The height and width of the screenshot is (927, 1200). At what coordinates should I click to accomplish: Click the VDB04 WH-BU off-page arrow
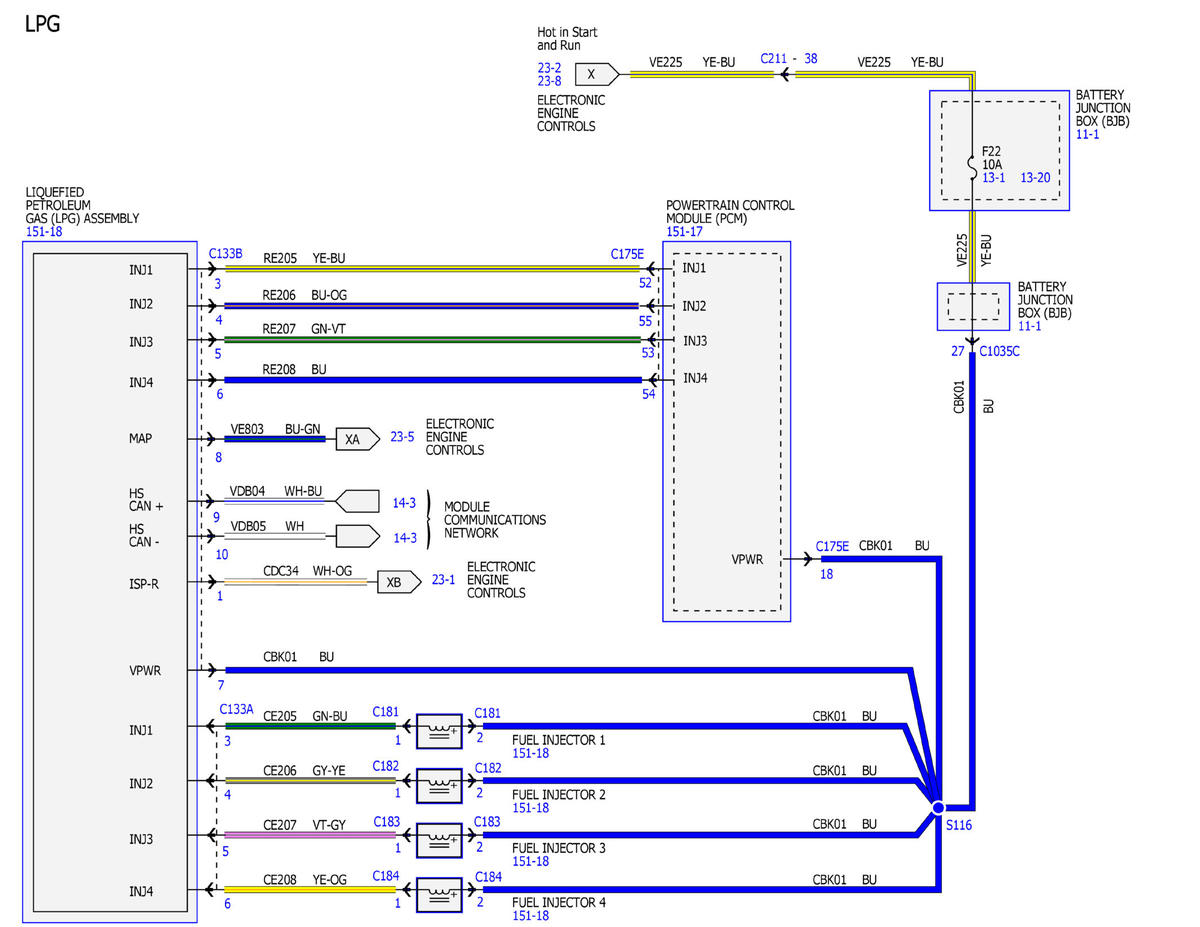pos(358,501)
